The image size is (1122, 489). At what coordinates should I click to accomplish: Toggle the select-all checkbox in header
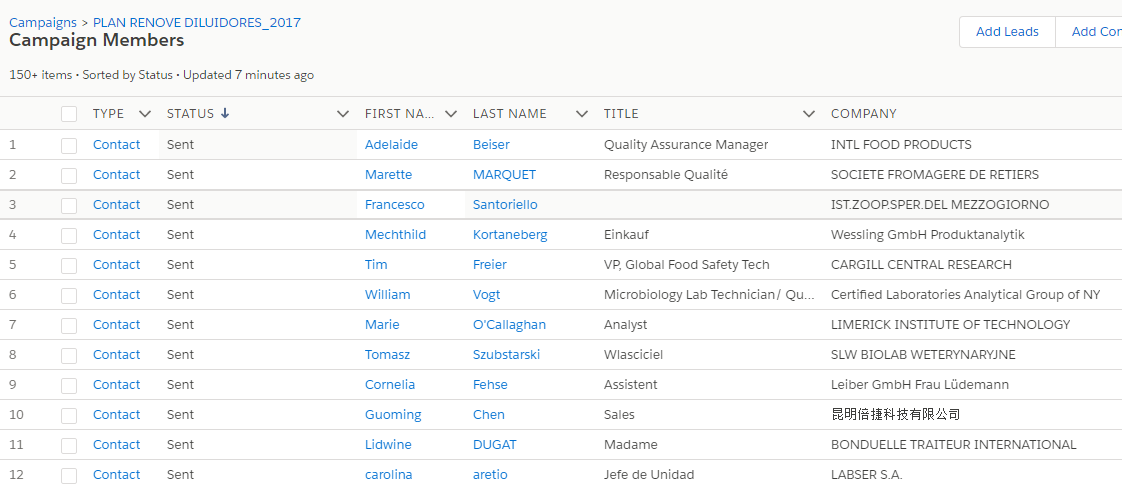click(69, 114)
